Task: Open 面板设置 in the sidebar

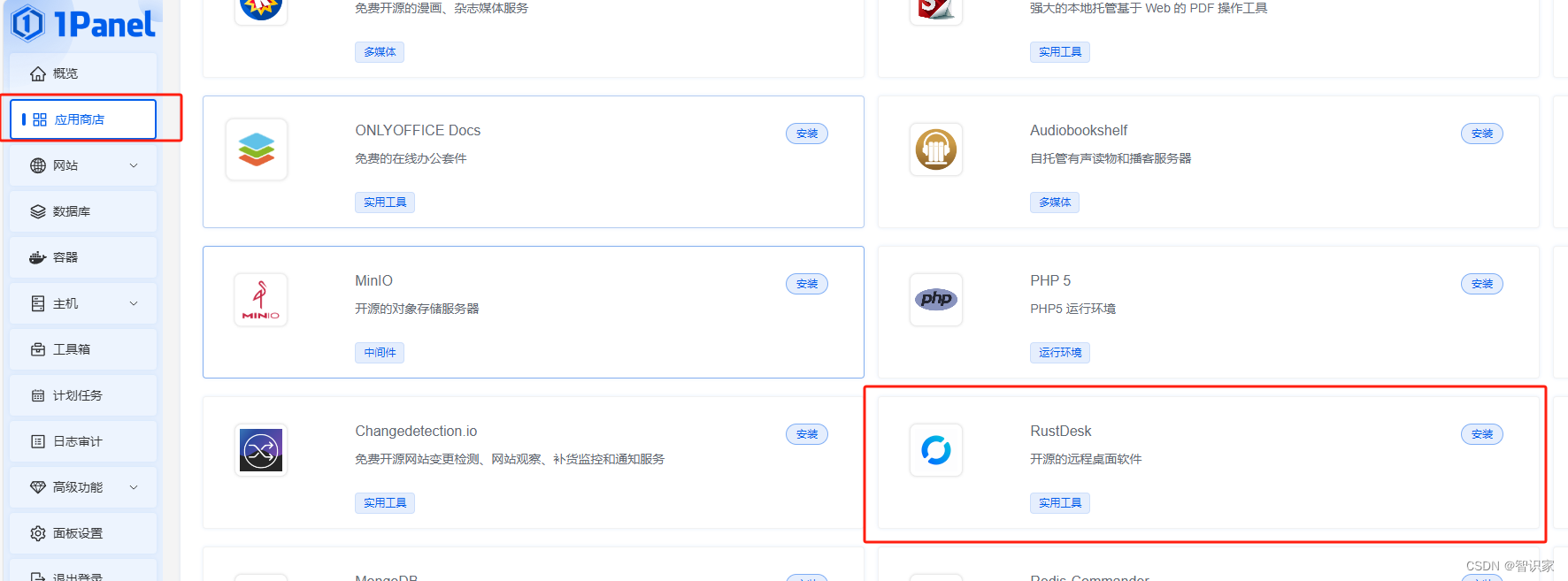Action: click(x=83, y=533)
